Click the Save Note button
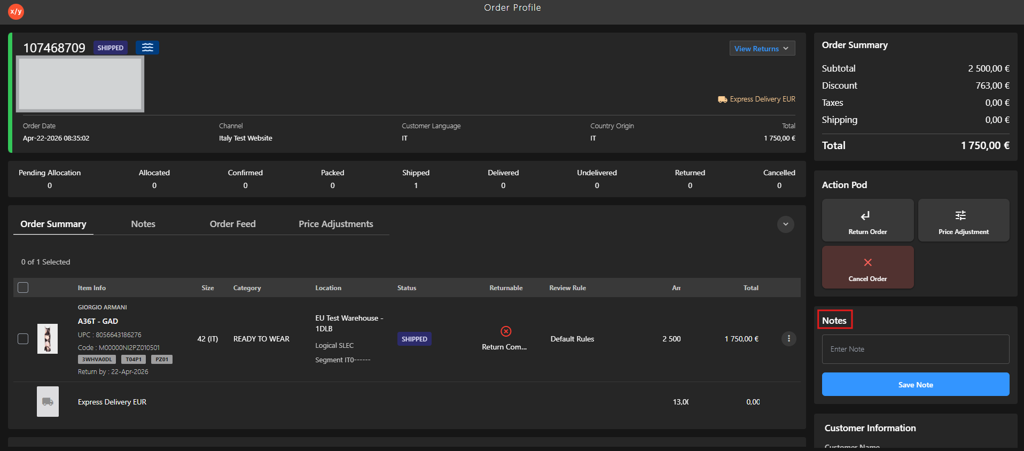 [916, 384]
